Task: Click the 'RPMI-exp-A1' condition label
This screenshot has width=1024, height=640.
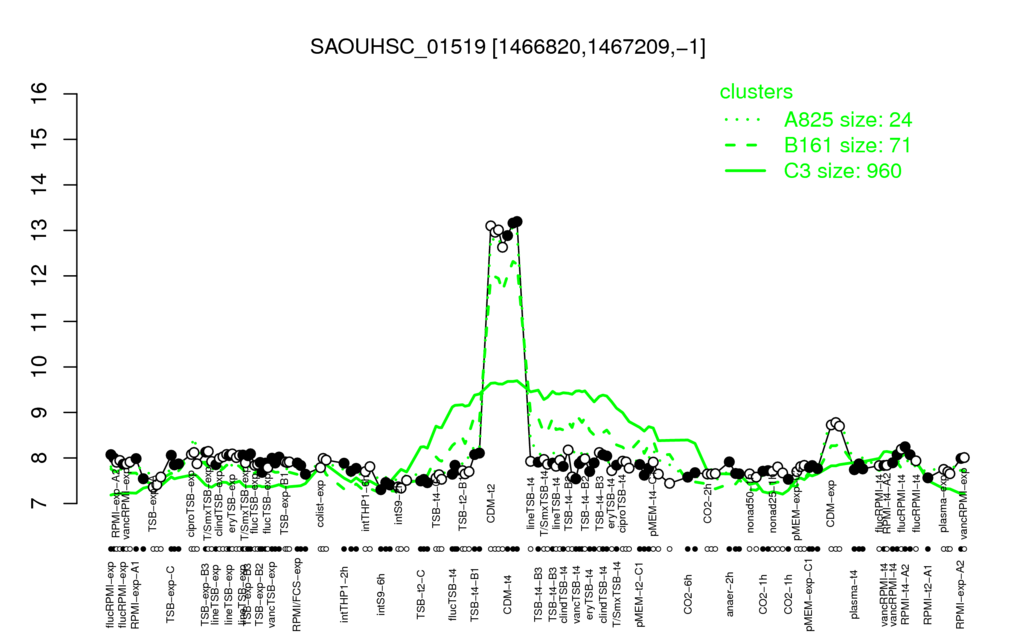Action: click(x=135, y=594)
